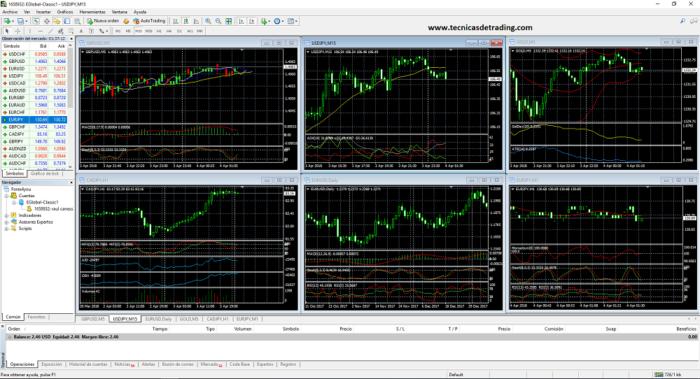700x379 pixels.
Task: Open the Templates dropdown arrow
Action: tap(296, 21)
